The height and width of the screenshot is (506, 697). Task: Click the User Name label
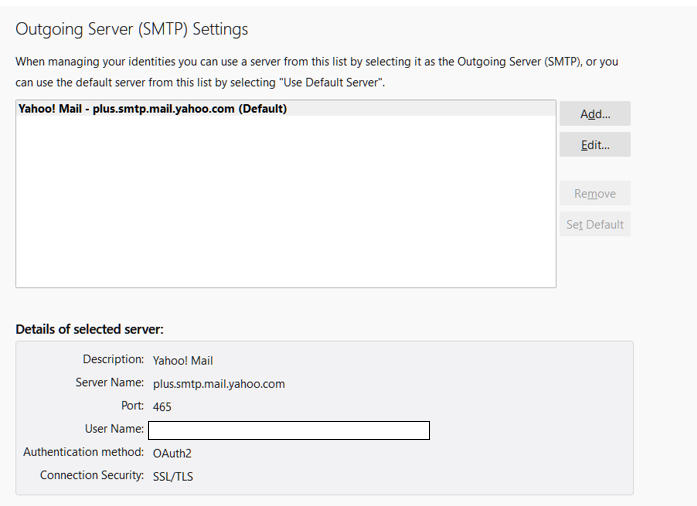click(x=114, y=429)
